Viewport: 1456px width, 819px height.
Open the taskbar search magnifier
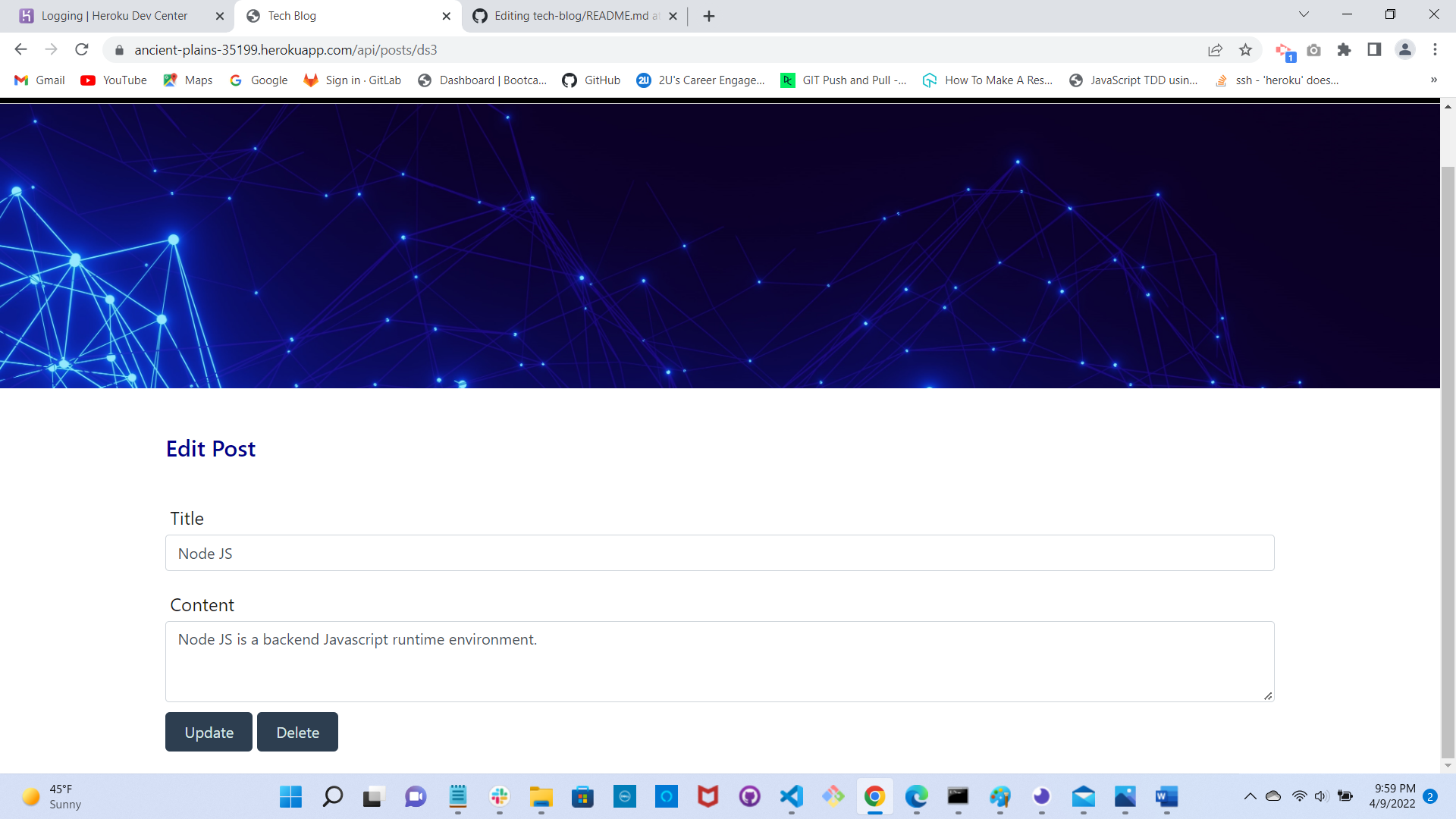click(x=332, y=796)
